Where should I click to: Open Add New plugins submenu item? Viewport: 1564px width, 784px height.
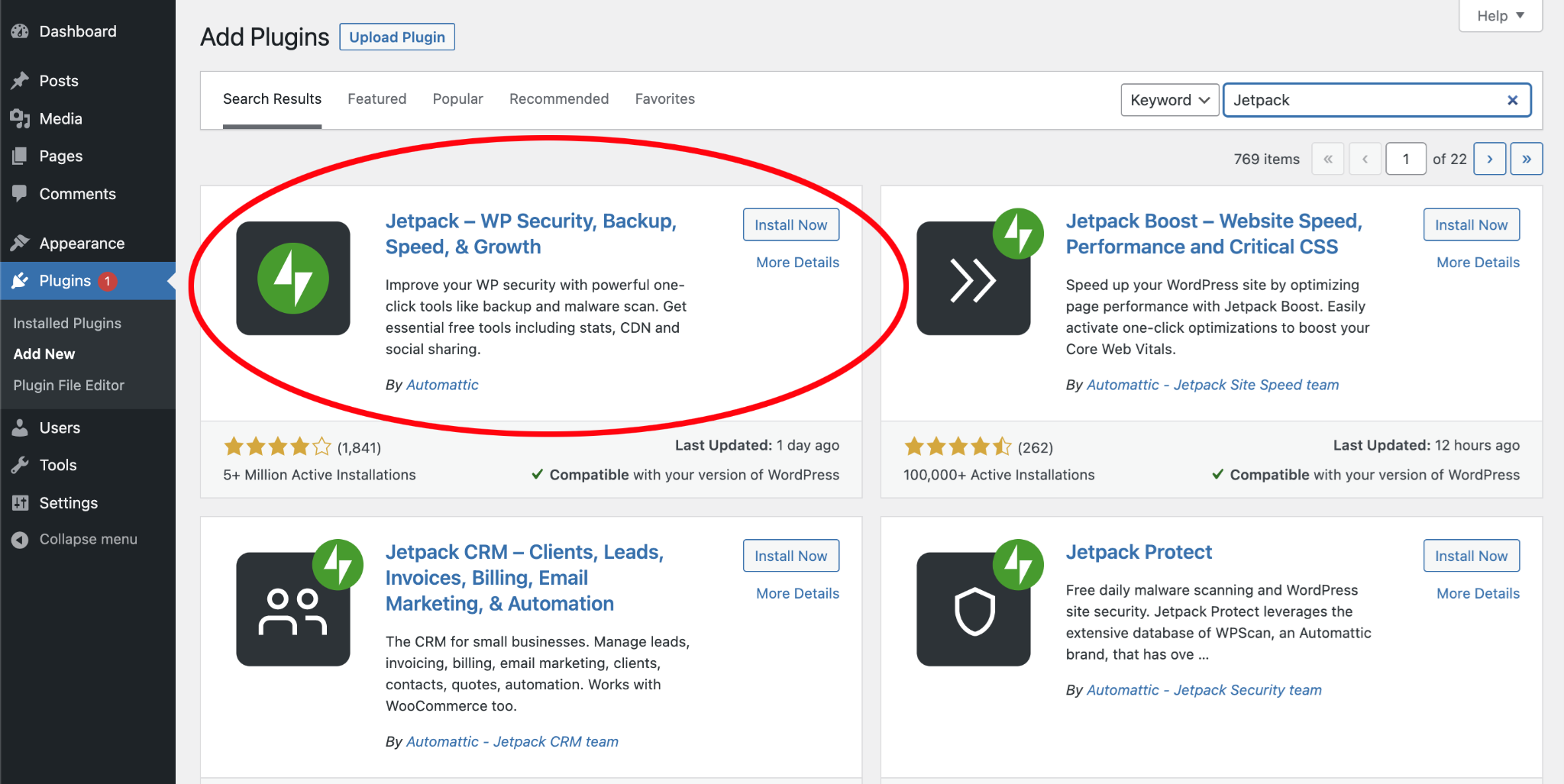pyautogui.click(x=44, y=354)
